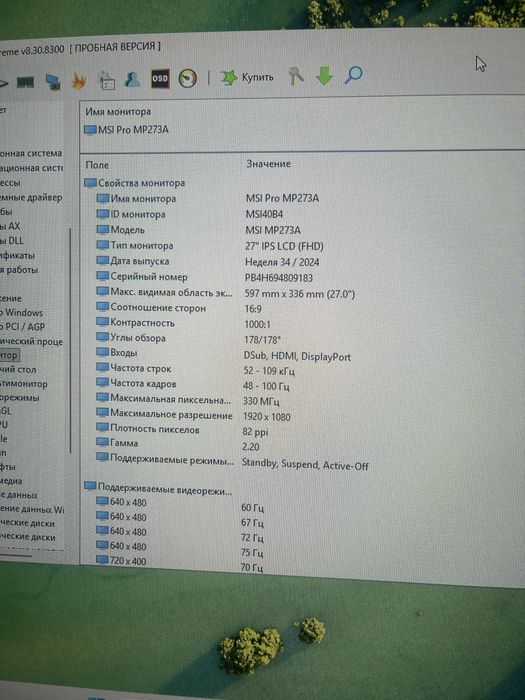Viewport: 525px width, 700px height.
Task: Select the Модель row
Action: tap(199, 230)
